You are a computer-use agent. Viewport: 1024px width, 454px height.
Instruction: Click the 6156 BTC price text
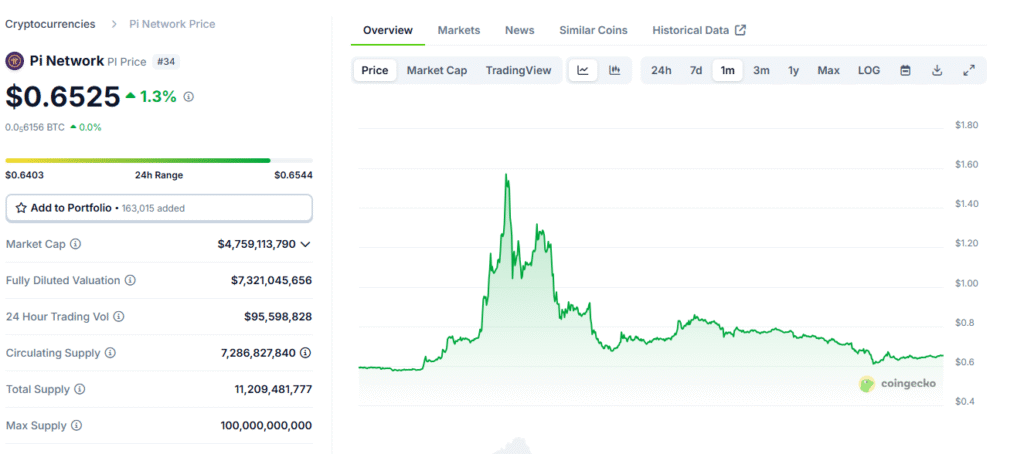35,127
